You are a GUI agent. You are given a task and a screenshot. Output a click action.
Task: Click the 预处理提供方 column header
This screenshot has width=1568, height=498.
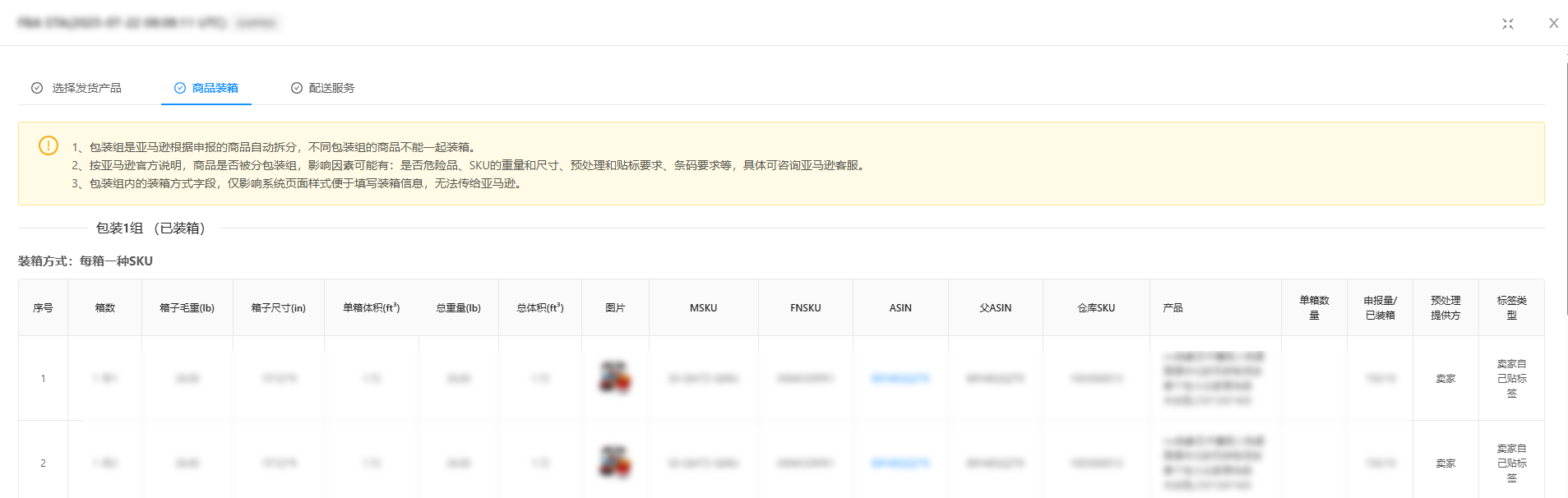[x=1445, y=308]
